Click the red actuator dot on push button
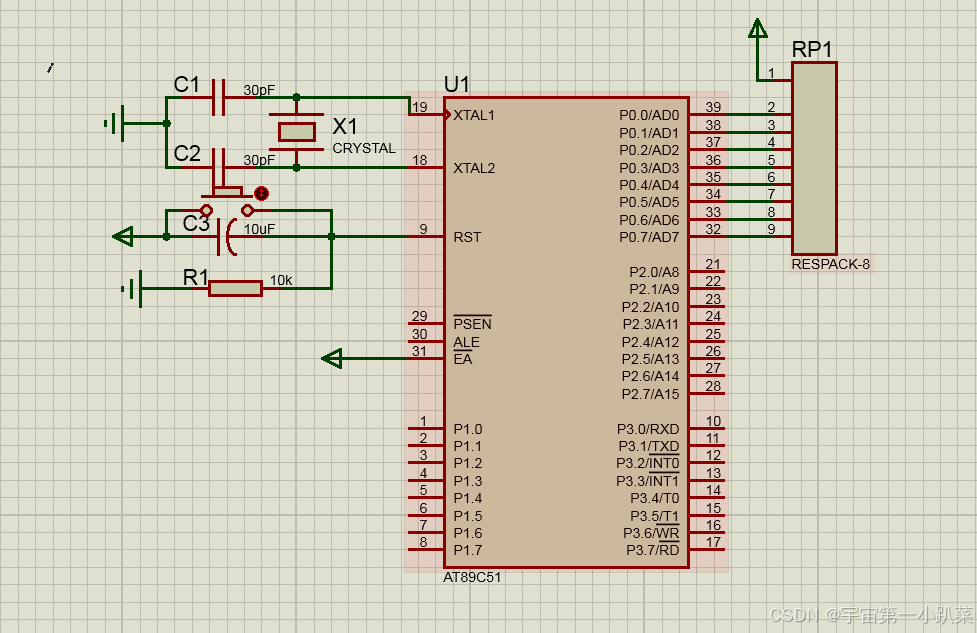Screen dimensions: 977x633 (x=261, y=194)
